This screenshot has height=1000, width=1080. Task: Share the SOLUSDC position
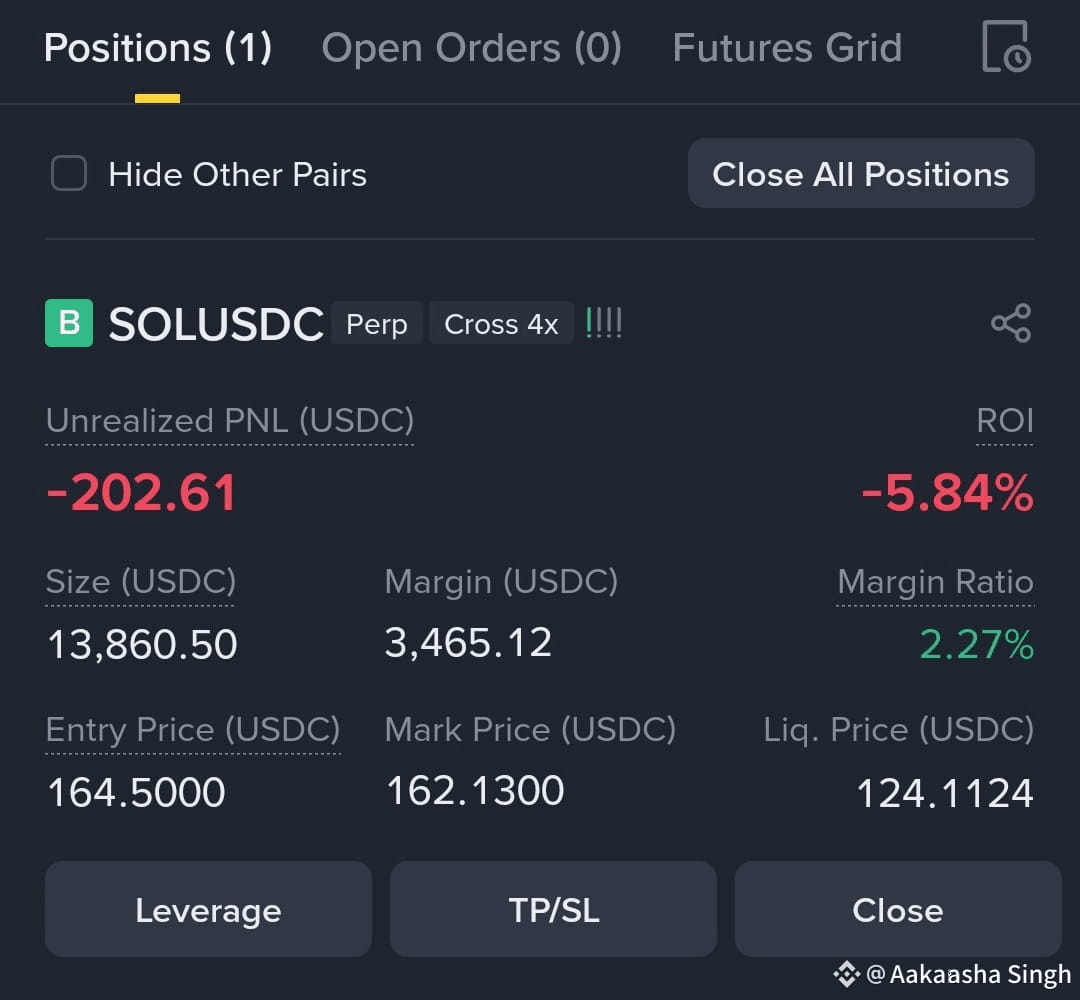click(1011, 323)
